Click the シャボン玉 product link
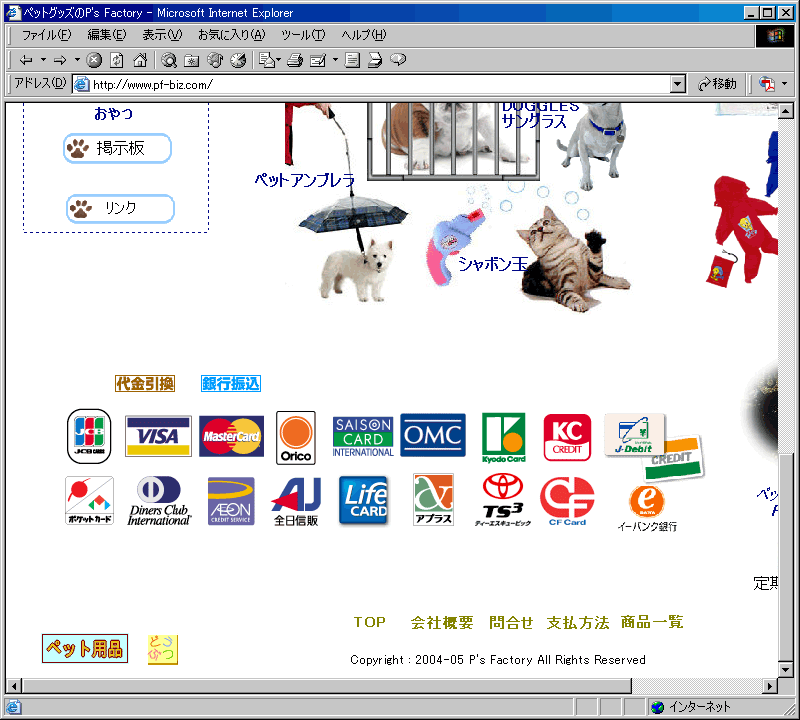800x720 pixels. pos(492,264)
